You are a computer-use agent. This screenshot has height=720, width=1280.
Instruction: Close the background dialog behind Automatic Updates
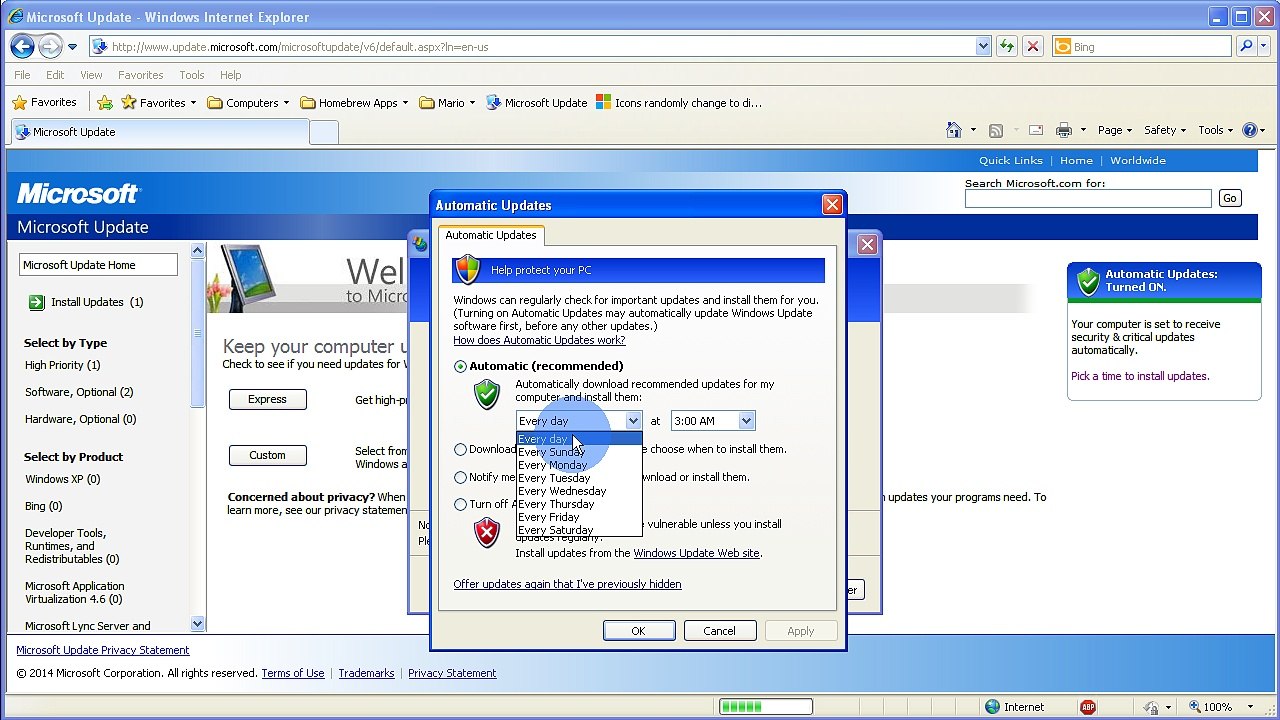click(x=867, y=244)
